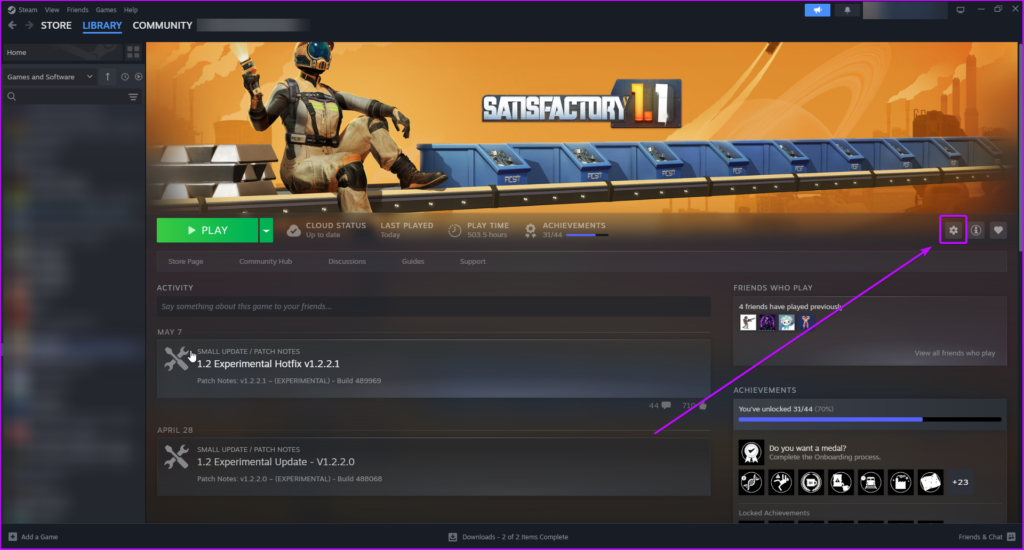
Task: Go back with the left arrow
Action: tap(12, 25)
